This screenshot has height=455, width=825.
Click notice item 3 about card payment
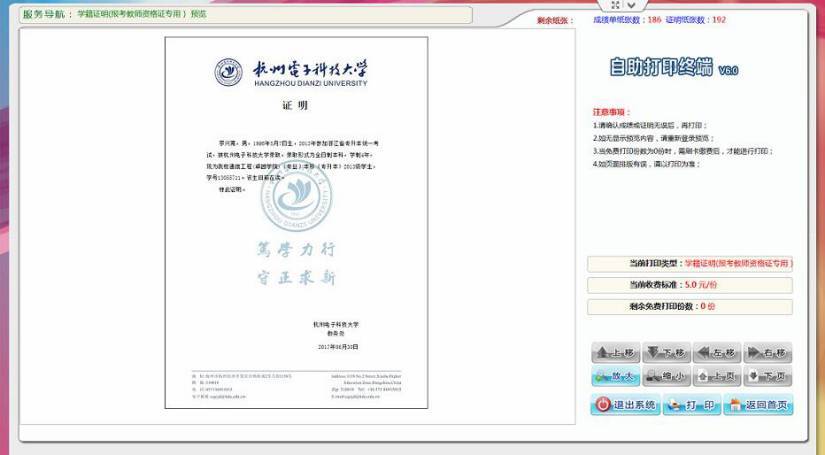683,151
